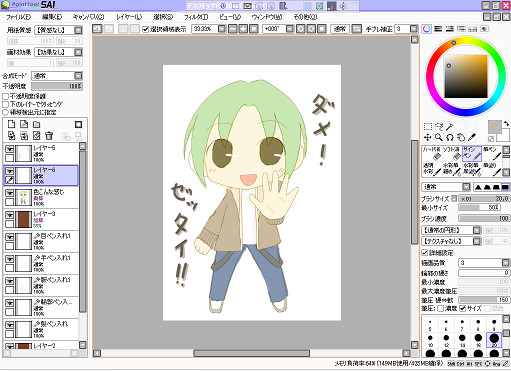Screen dimensions: 511x371
Task: Toggle pressure size checkbox
Action: pos(462,308)
